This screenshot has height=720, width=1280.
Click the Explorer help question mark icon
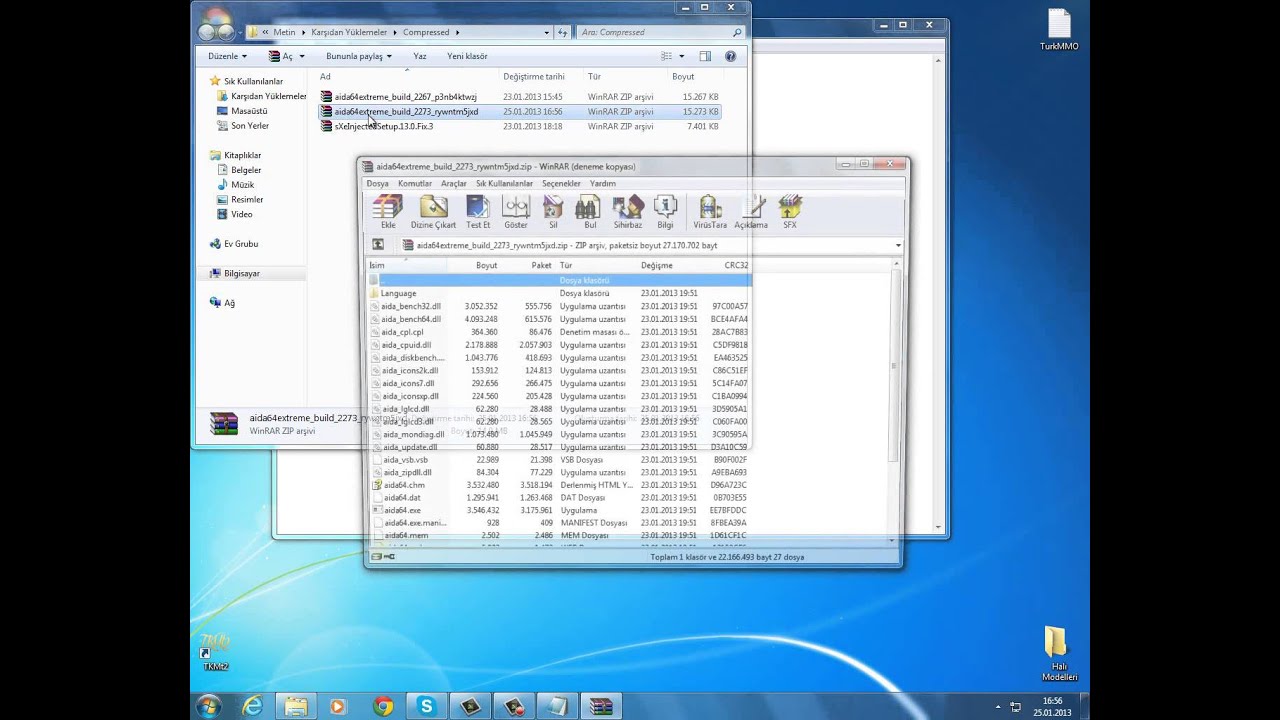pyautogui.click(x=730, y=56)
